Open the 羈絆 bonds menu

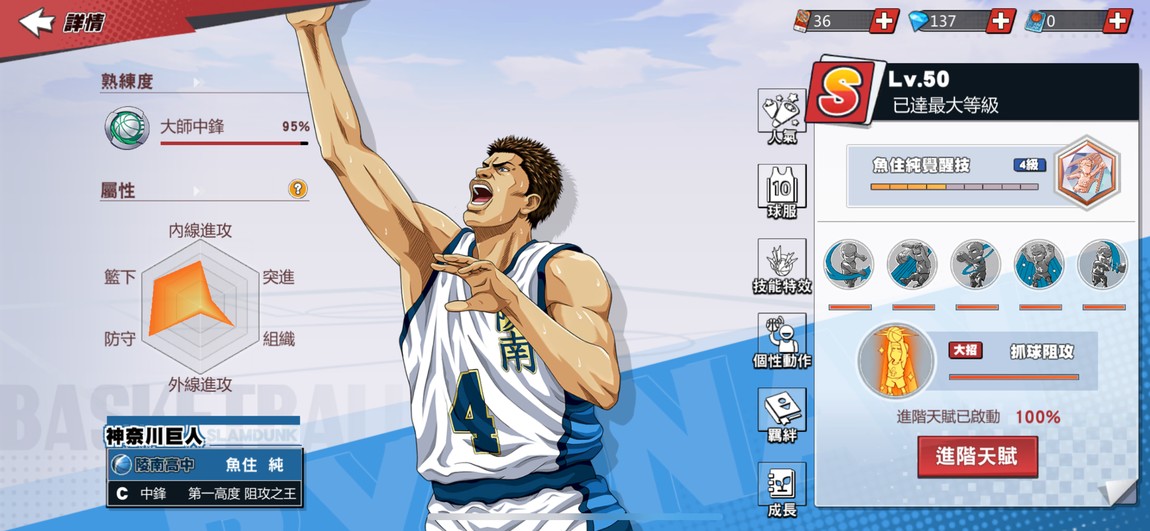[x=782, y=417]
